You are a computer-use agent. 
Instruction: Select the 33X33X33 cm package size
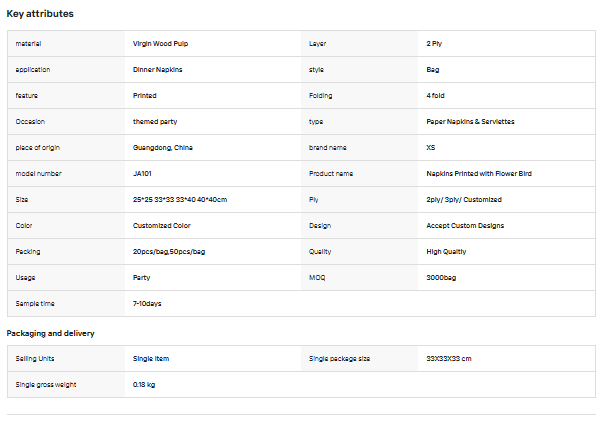(x=449, y=358)
